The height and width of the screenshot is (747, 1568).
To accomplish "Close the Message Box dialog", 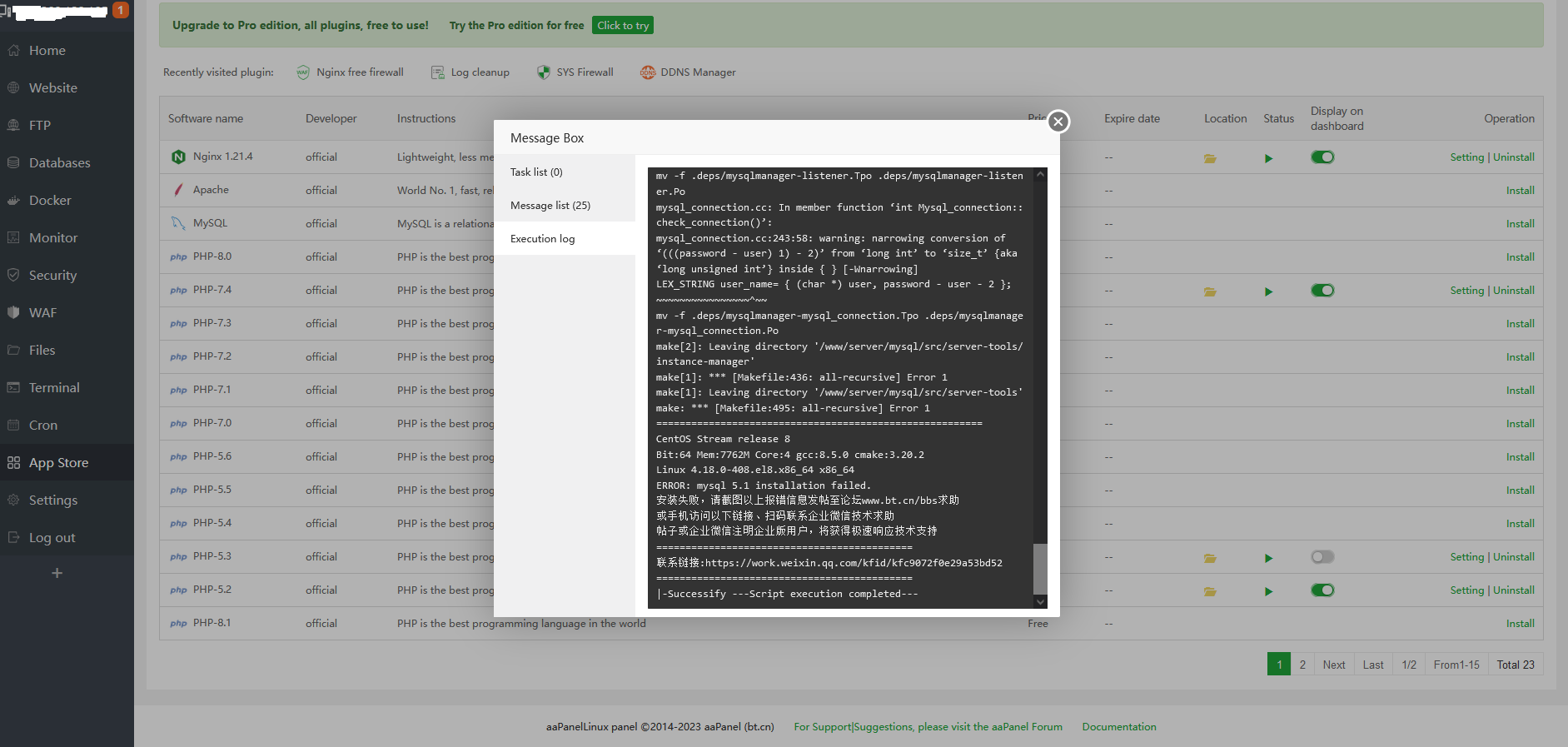I will point(1058,122).
